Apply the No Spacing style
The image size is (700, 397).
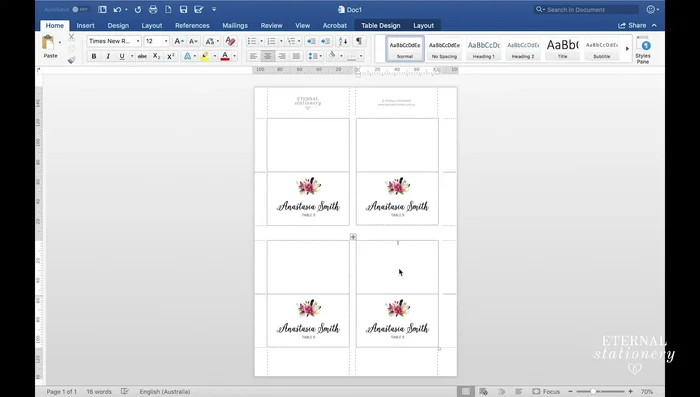point(444,49)
